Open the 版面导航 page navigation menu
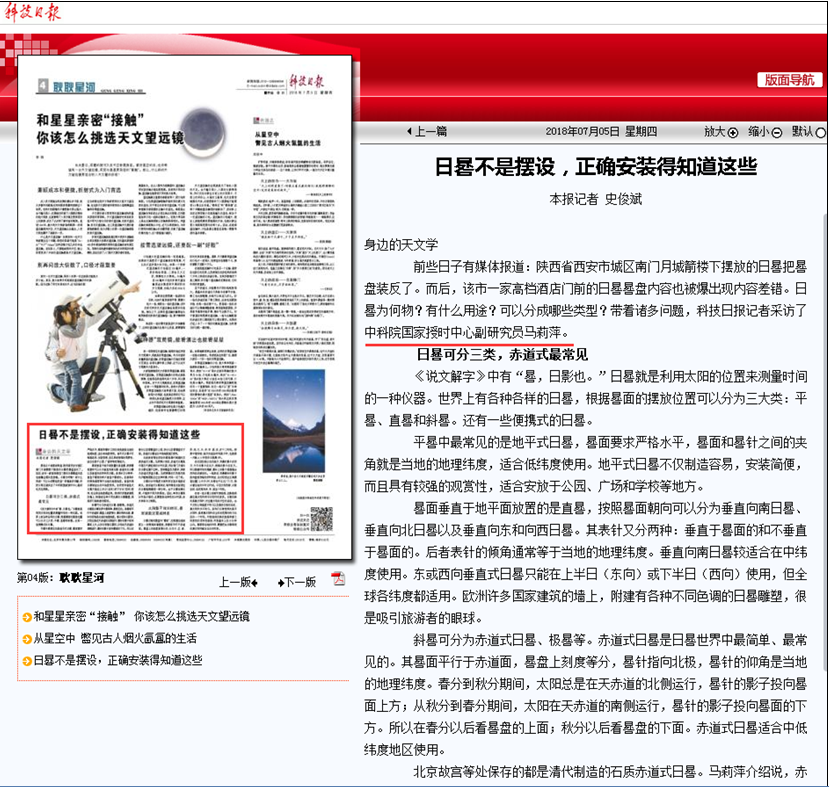 point(786,80)
